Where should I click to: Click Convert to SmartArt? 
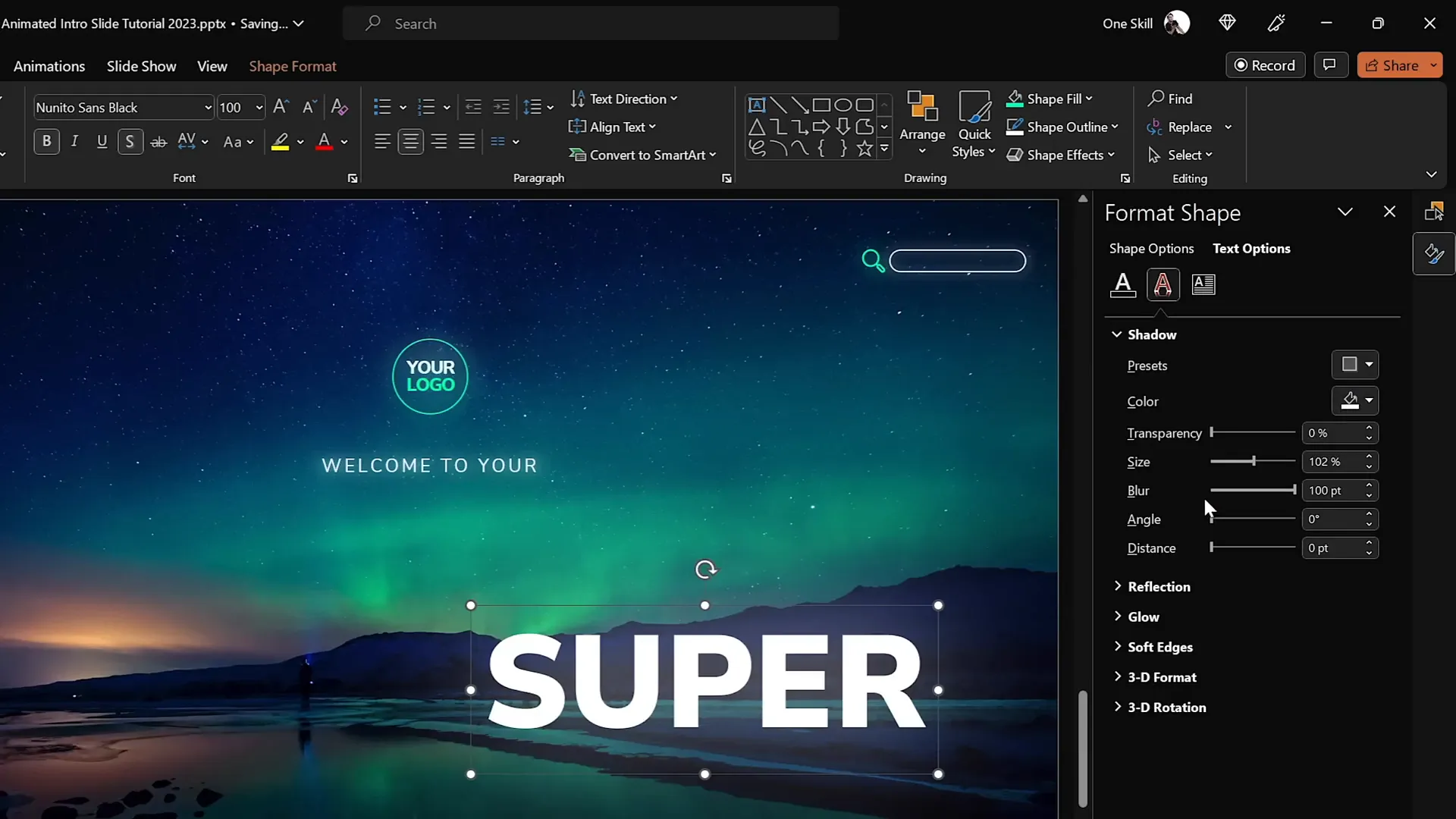click(642, 155)
